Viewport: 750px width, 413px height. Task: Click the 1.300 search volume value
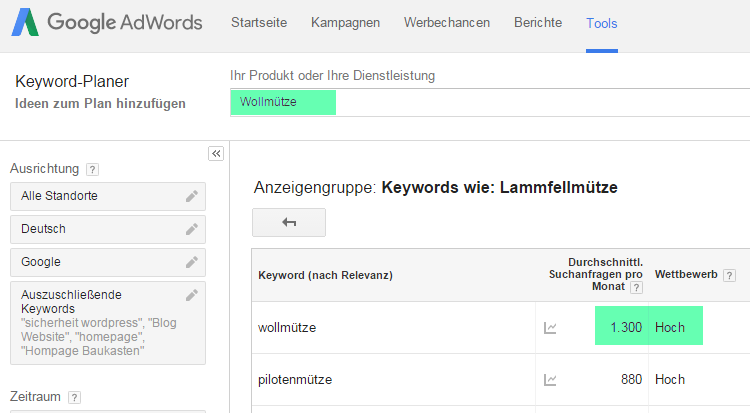pyautogui.click(x=626, y=327)
